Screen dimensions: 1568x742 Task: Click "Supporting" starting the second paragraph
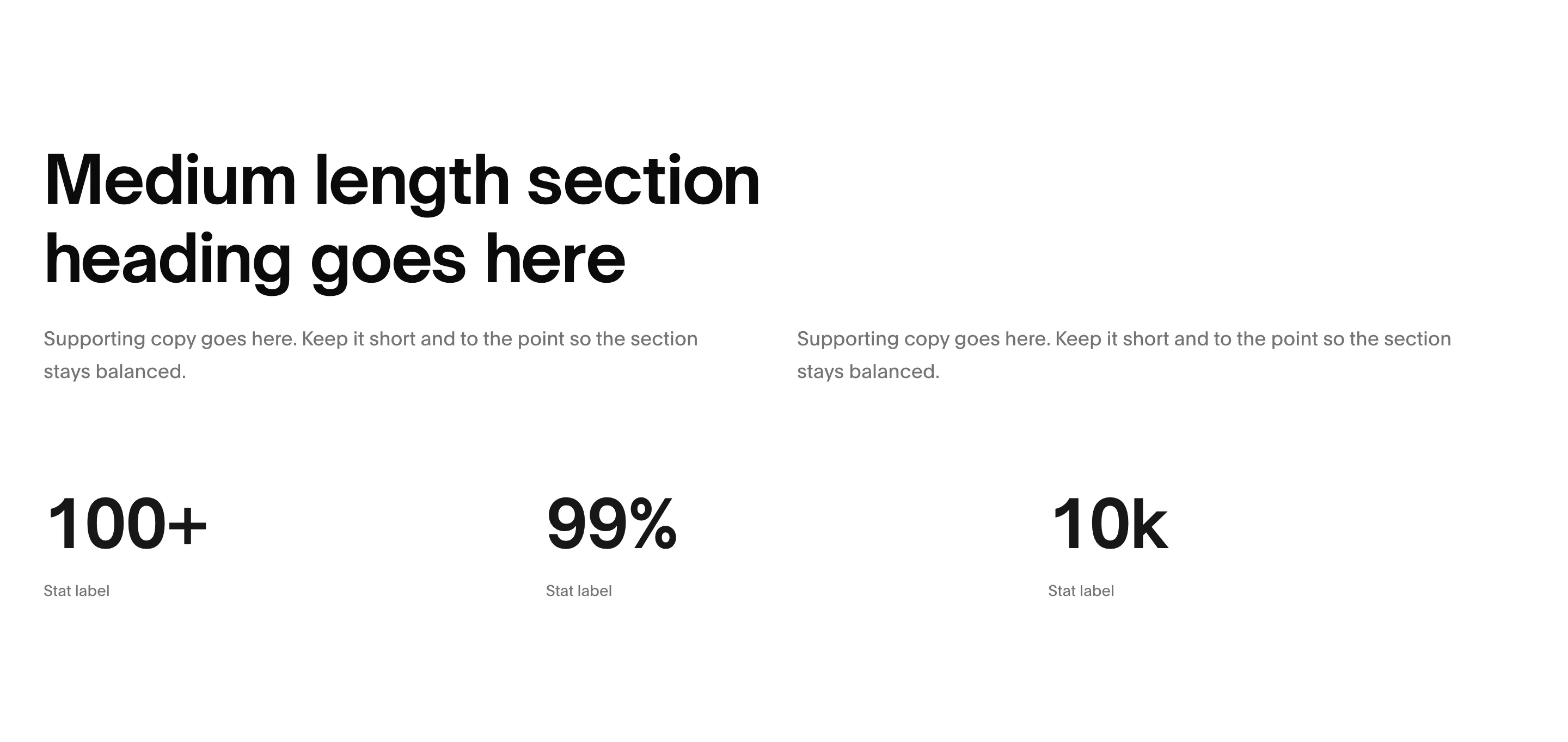click(x=848, y=339)
